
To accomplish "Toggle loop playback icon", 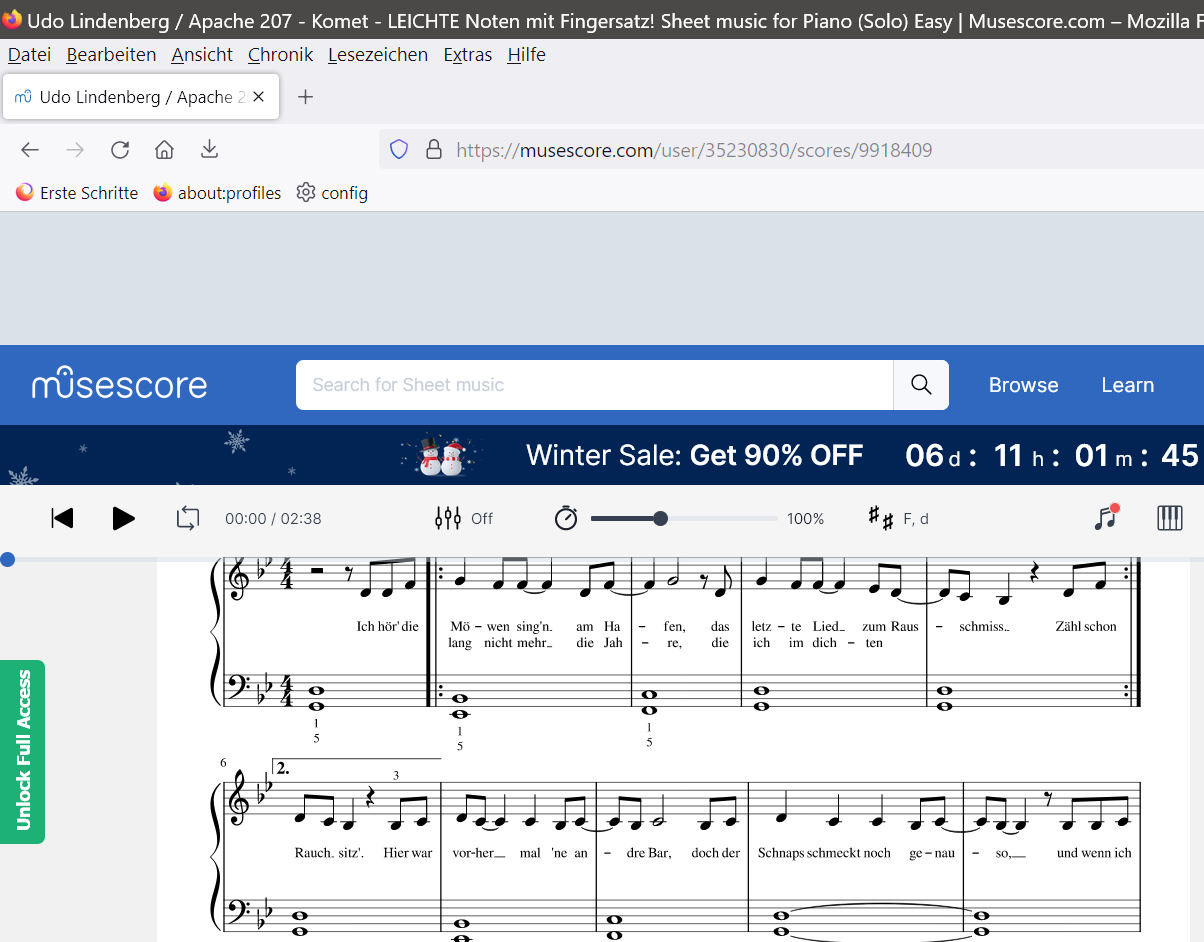I will pyautogui.click(x=188, y=518).
